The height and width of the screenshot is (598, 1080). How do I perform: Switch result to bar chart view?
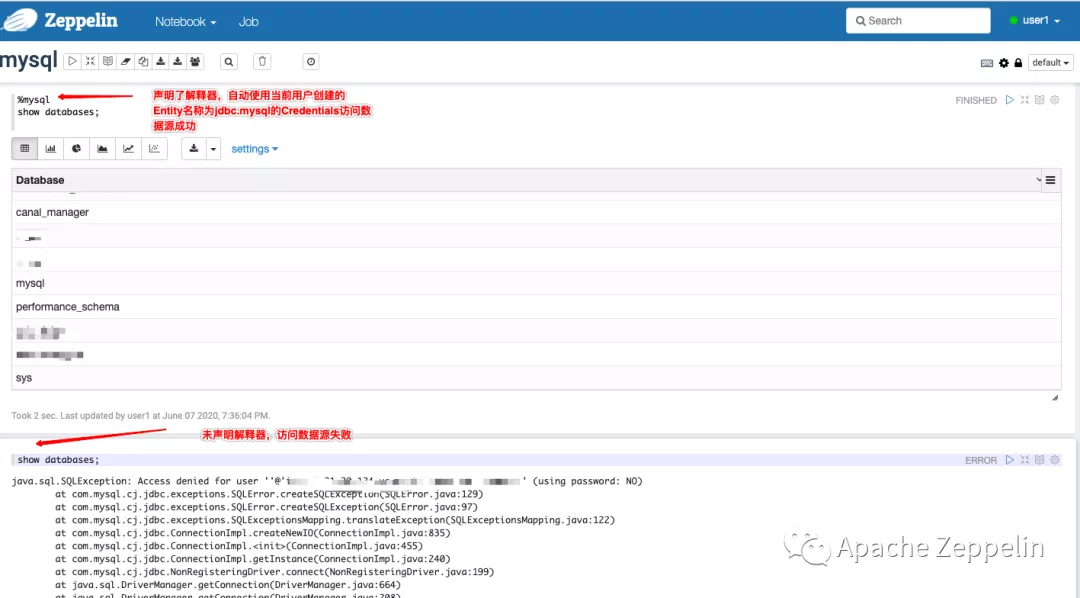(50, 148)
